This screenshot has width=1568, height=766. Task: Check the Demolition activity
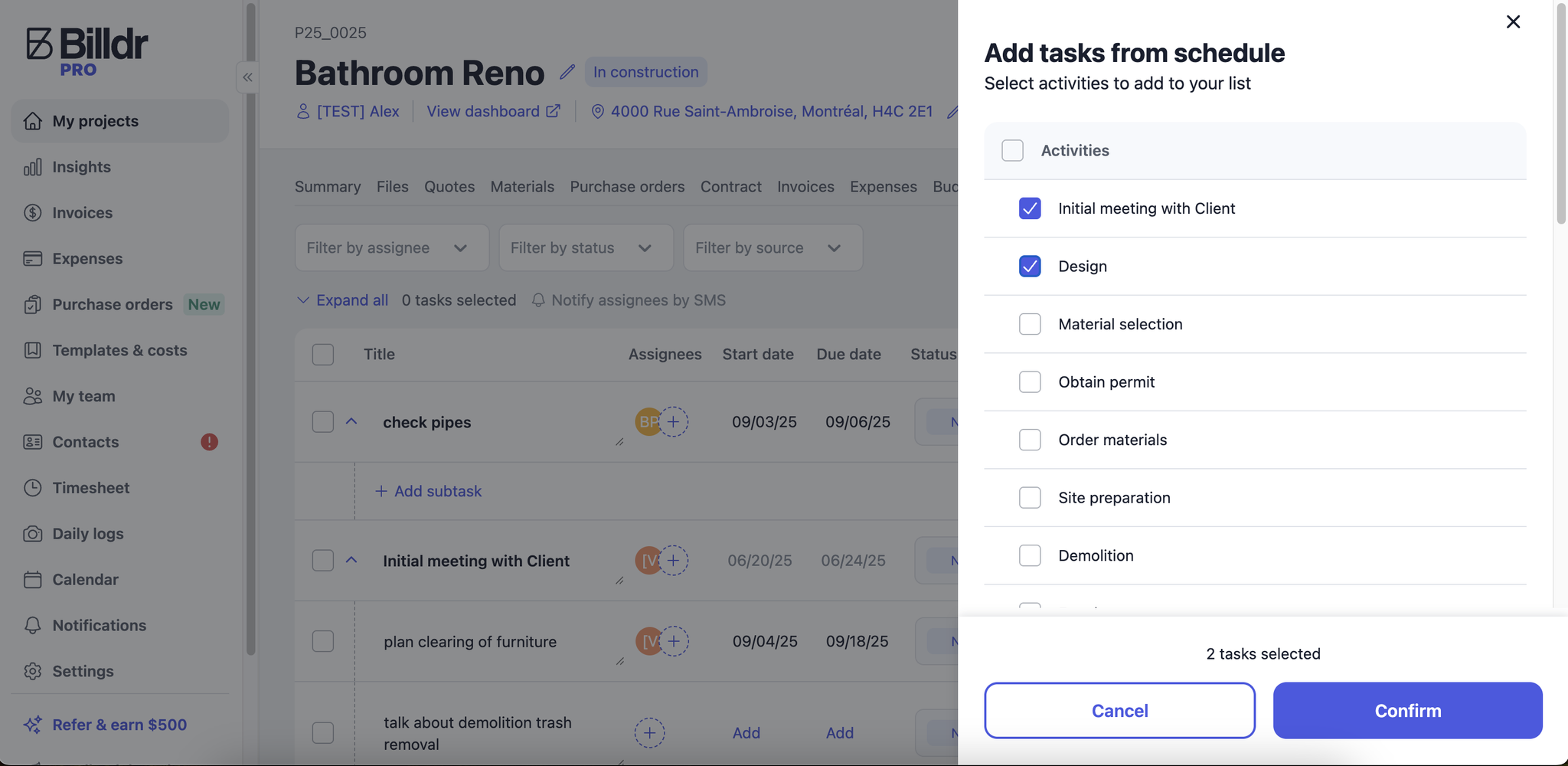click(1030, 555)
